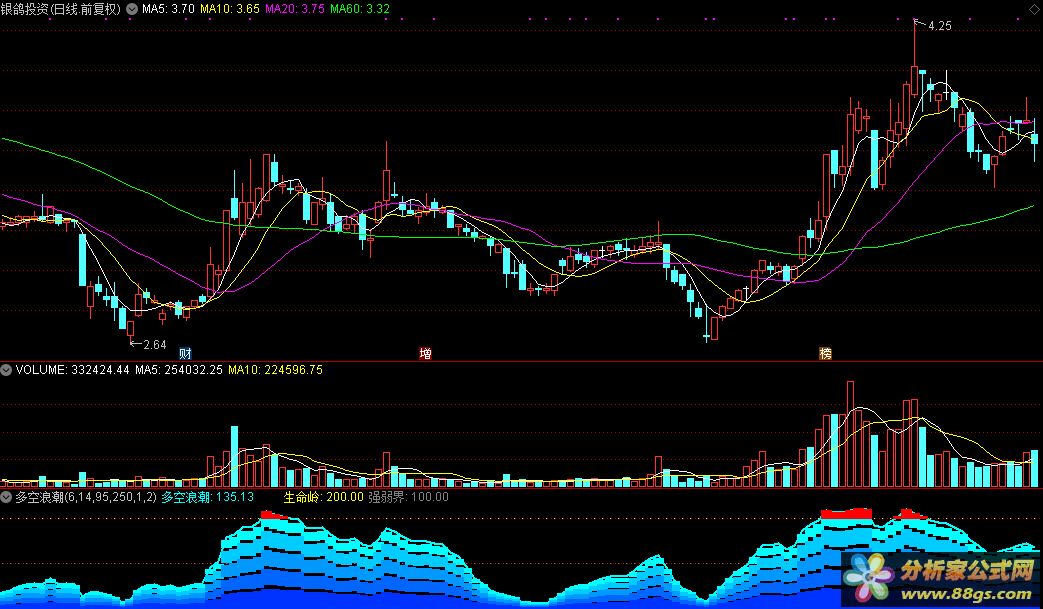The height and width of the screenshot is (609, 1043).
Task: Open the dropdown next to 银鸽投资 title
Action: pos(132,9)
